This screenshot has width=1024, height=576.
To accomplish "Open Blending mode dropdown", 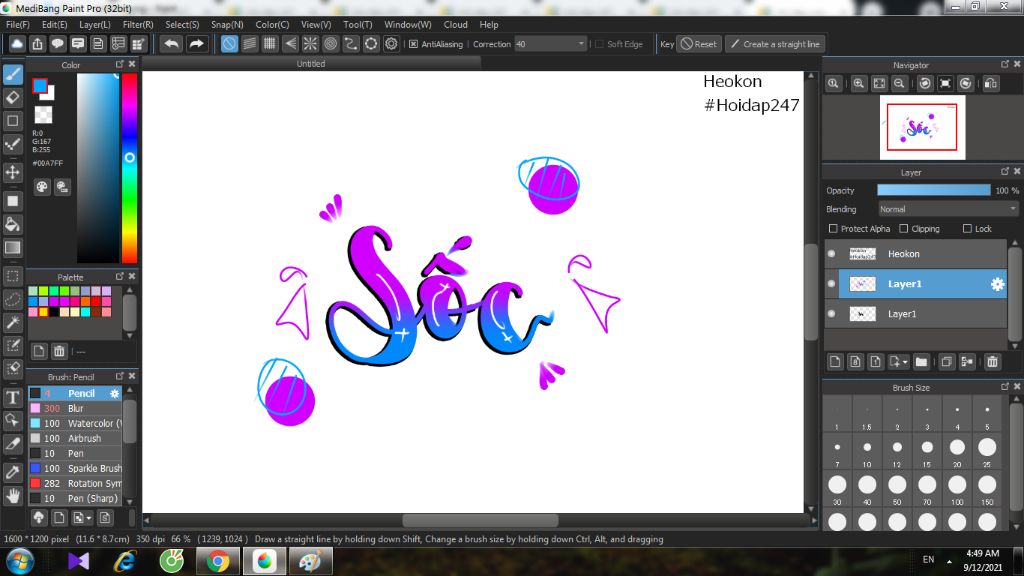I will [947, 209].
